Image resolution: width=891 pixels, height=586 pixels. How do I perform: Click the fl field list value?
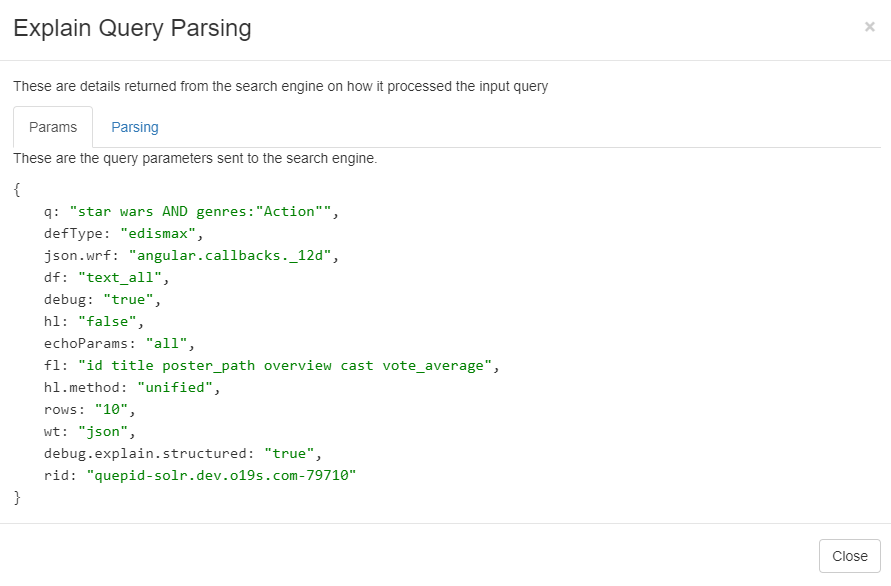pyautogui.click(x=285, y=365)
